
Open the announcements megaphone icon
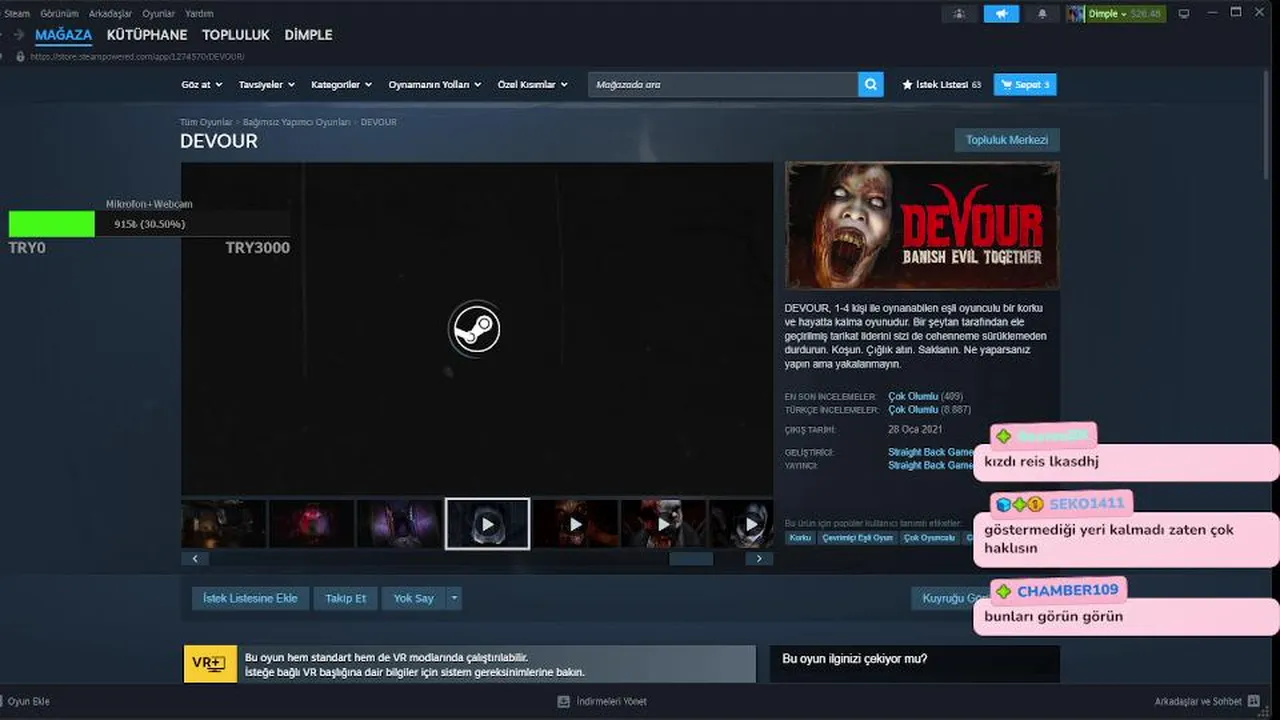click(x=1001, y=14)
